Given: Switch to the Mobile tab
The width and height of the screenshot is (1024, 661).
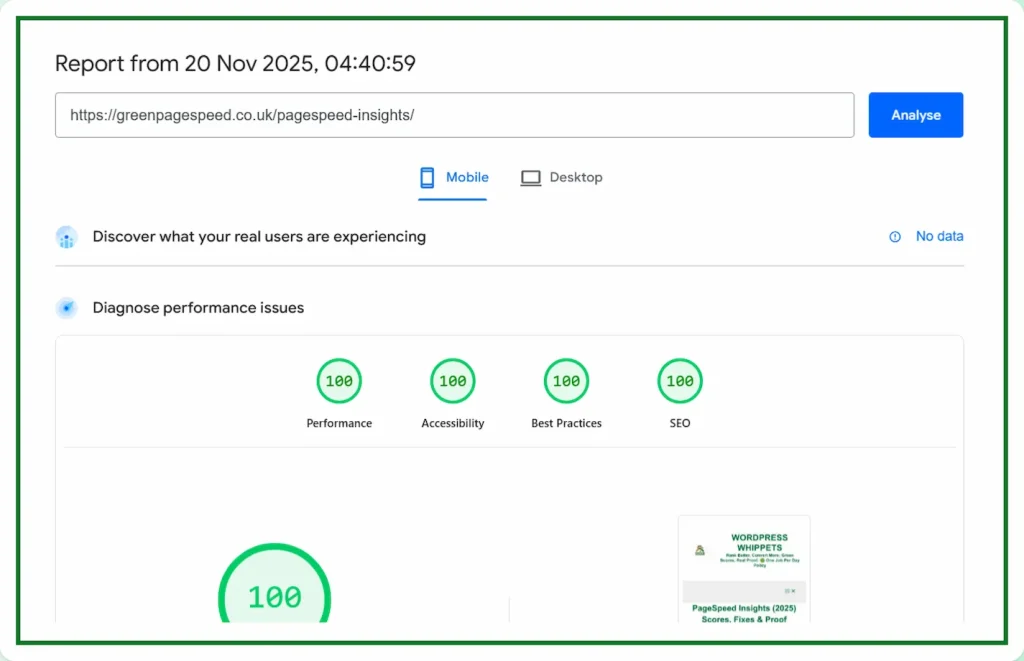Looking at the screenshot, I should coord(467,177).
